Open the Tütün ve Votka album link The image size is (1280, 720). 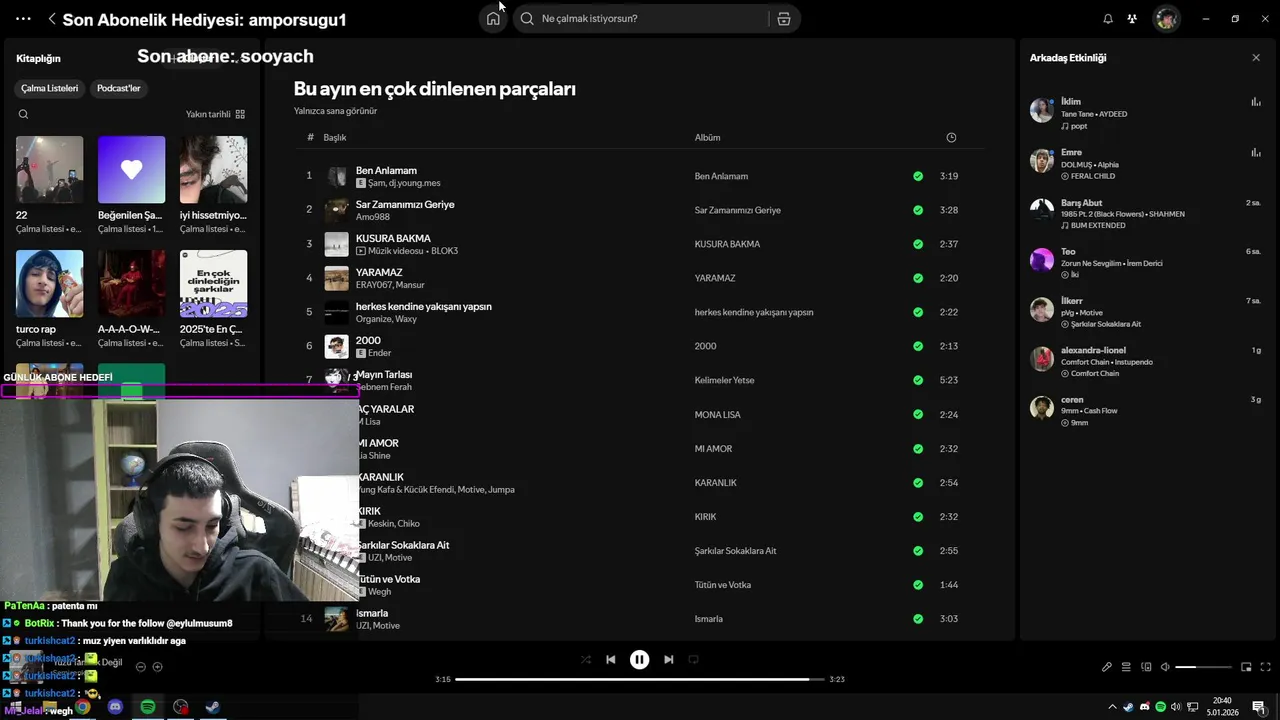click(723, 585)
